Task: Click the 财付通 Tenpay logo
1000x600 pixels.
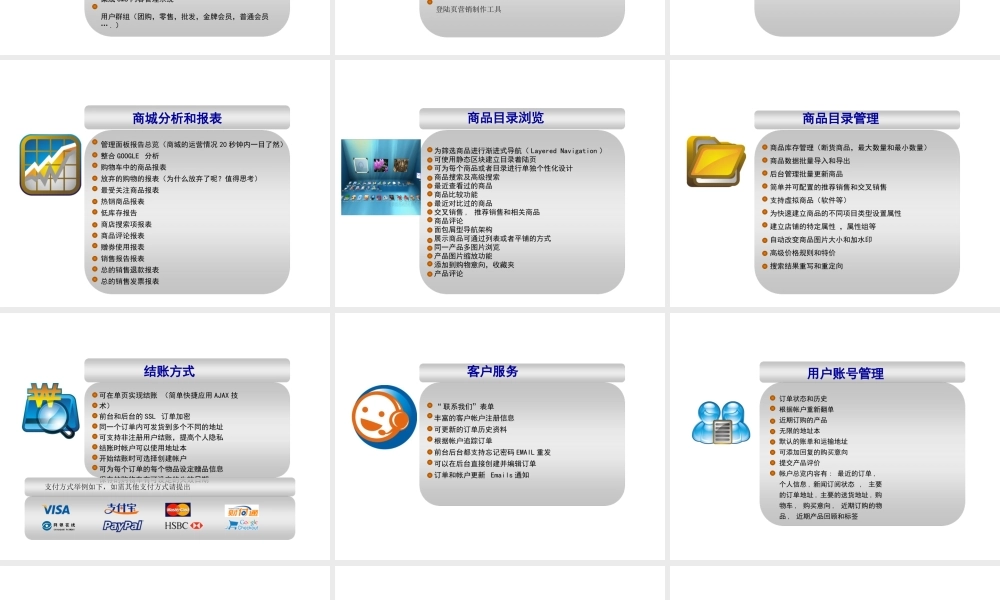Action: click(242, 511)
